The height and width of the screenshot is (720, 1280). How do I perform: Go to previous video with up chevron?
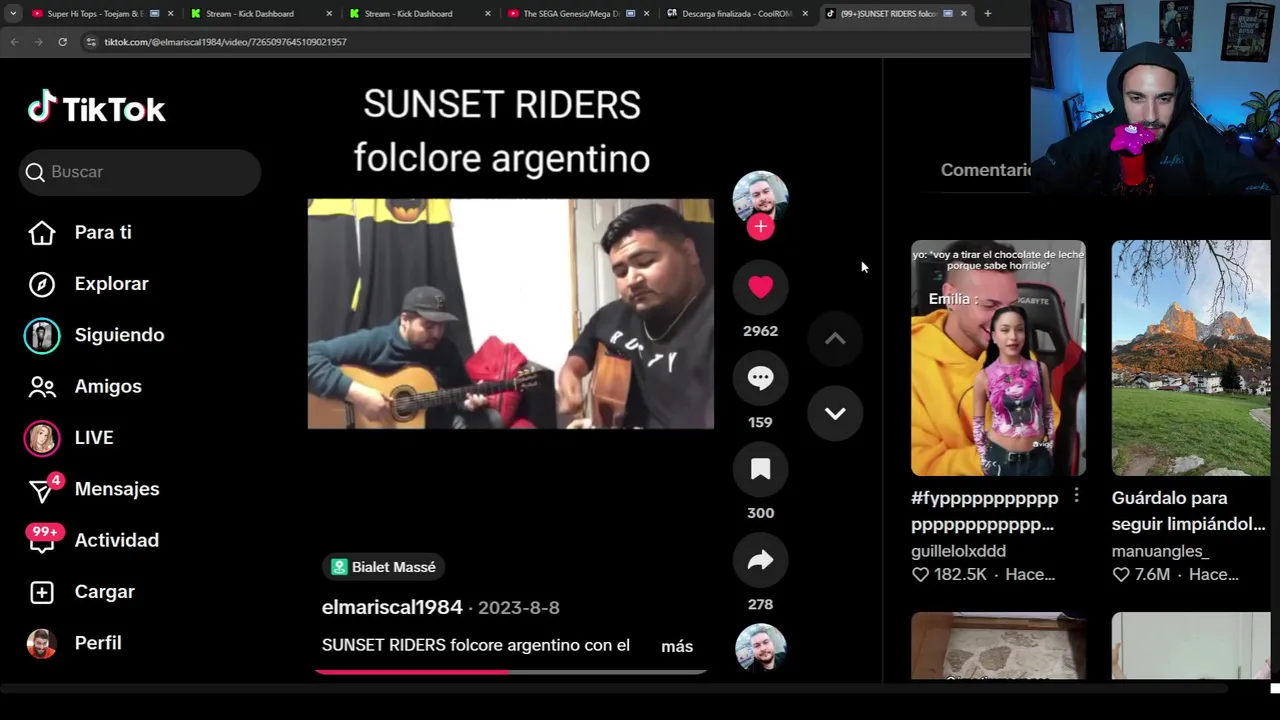835,339
